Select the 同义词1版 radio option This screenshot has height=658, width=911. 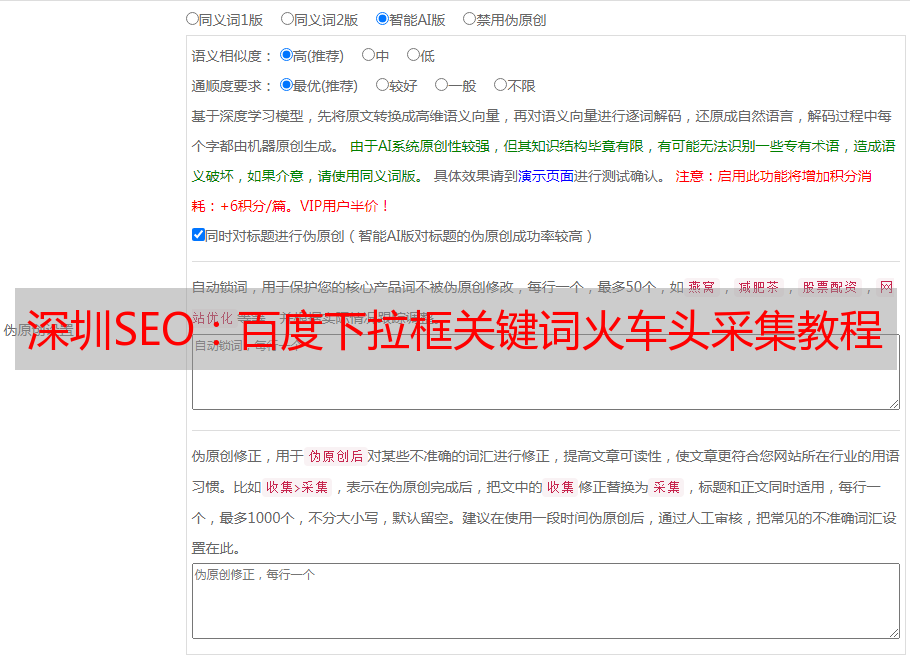coord(192,18)
